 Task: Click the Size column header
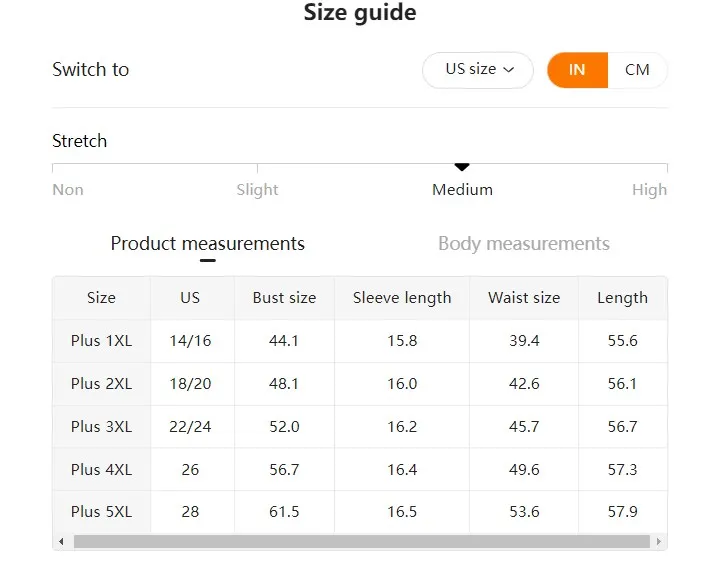tap(101, 298)
